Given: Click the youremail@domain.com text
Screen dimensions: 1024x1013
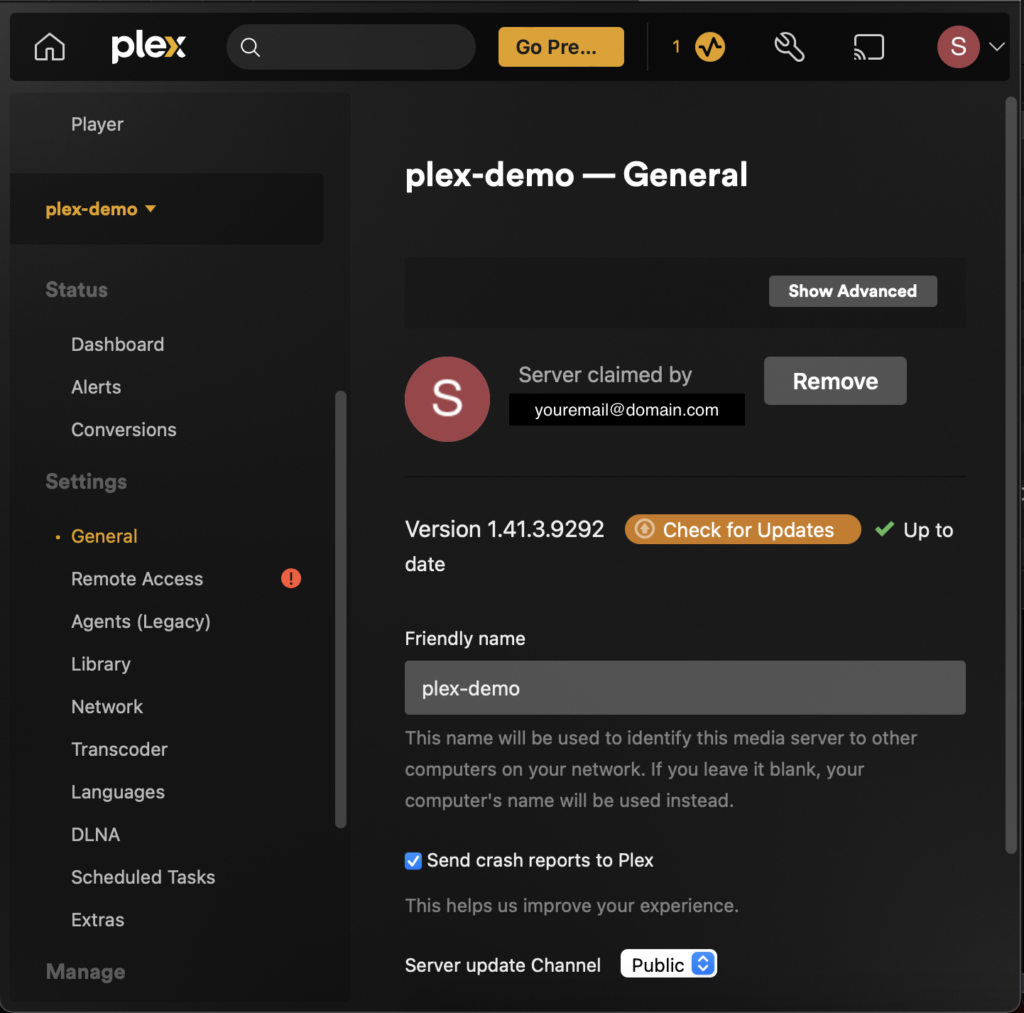Looking at the screenshot, I should tap(626, 410).
